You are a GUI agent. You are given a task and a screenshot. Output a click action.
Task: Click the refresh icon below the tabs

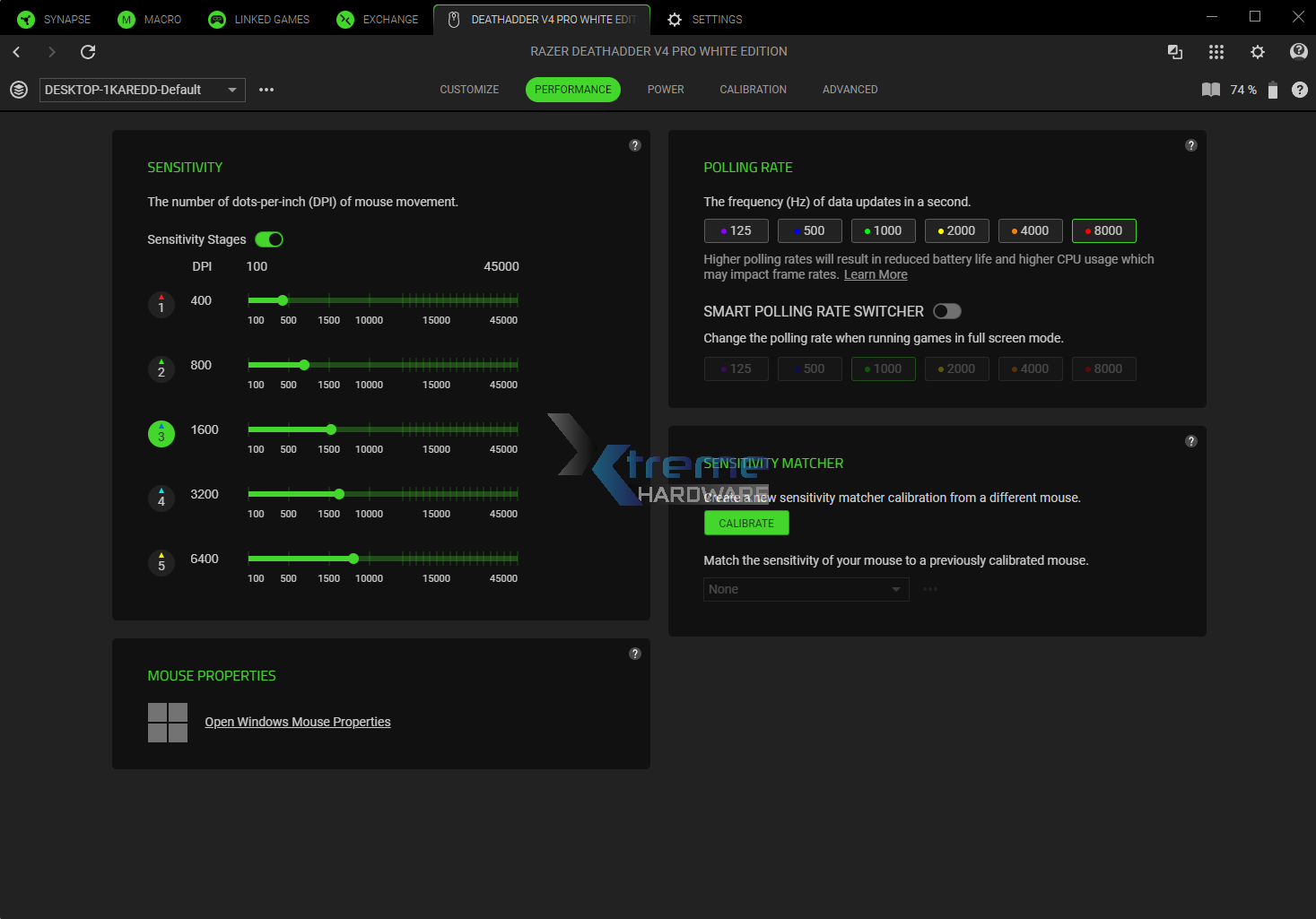87,52
